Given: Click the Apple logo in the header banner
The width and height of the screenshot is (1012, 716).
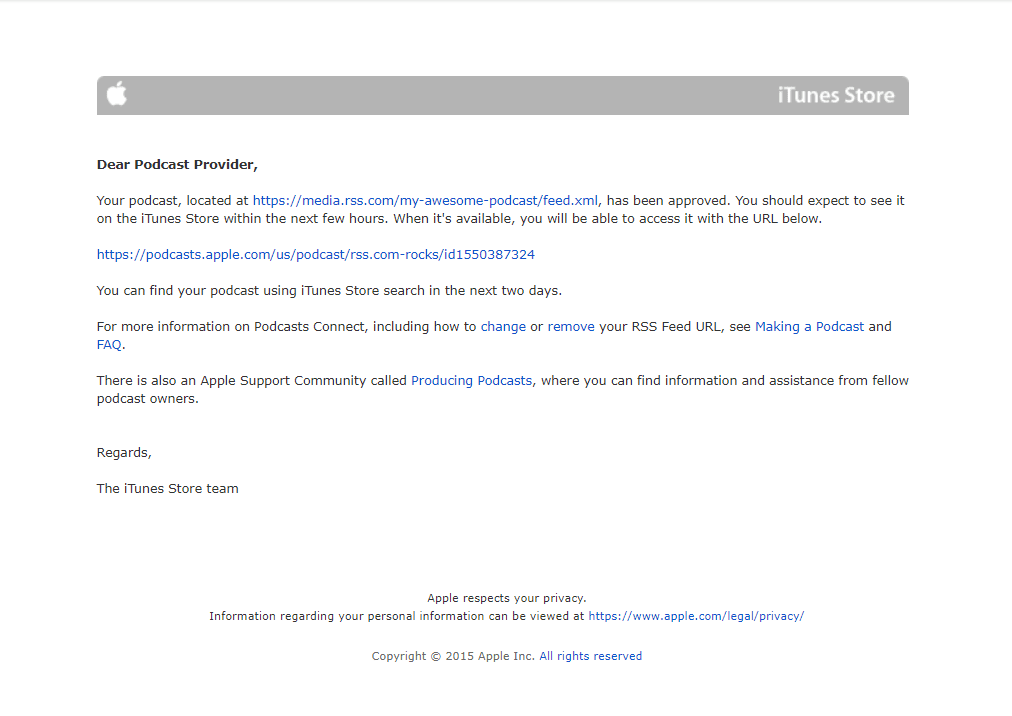Looking at the screenshot, I should click(x=116, y=94).
